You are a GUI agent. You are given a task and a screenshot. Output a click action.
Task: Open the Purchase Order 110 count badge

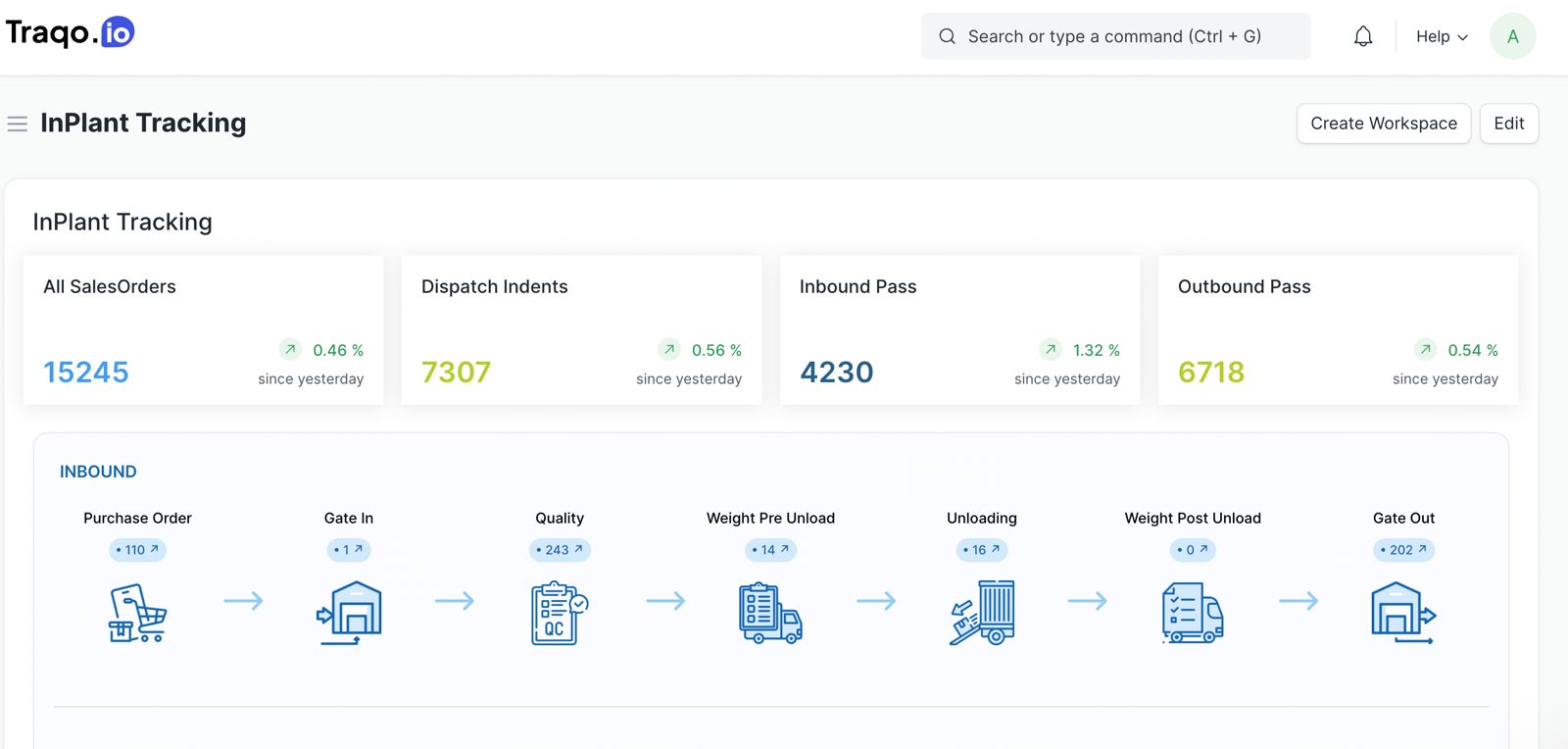137,550
